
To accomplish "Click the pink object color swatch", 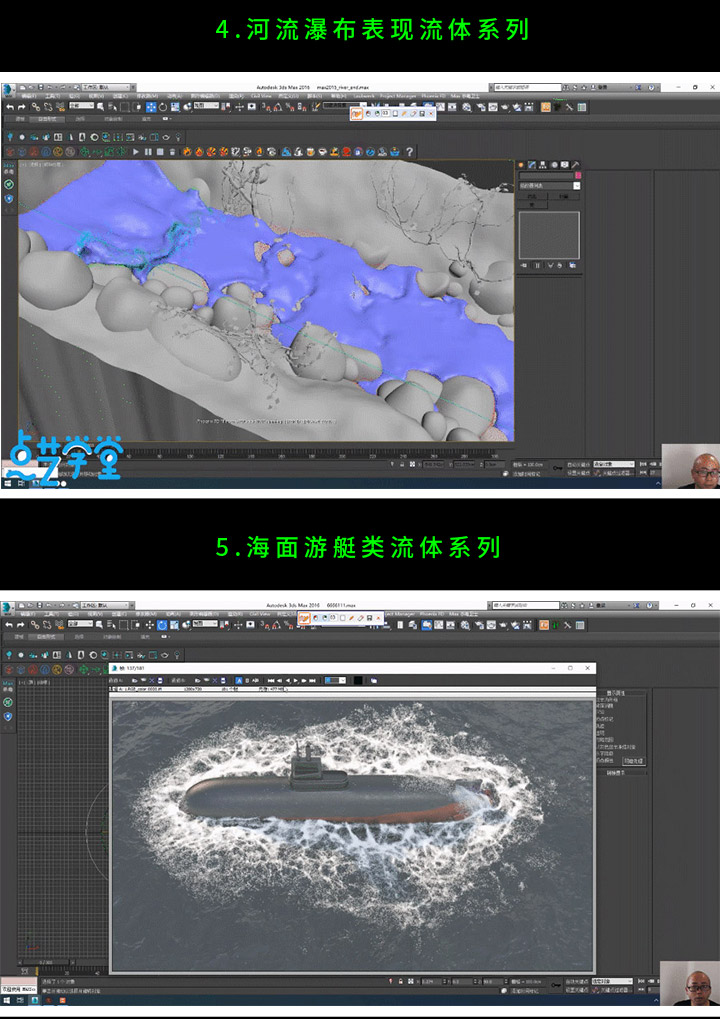I will click(577, 175).
